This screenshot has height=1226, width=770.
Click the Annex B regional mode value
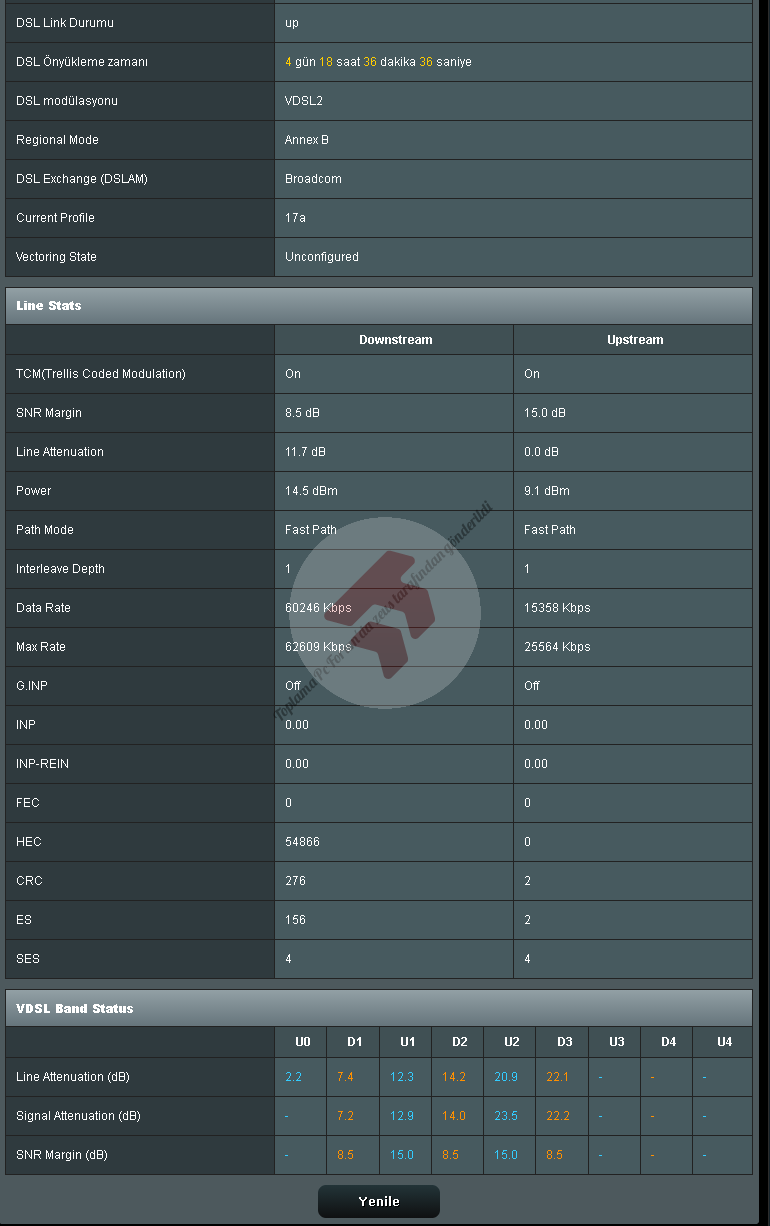tap(307, 140)
